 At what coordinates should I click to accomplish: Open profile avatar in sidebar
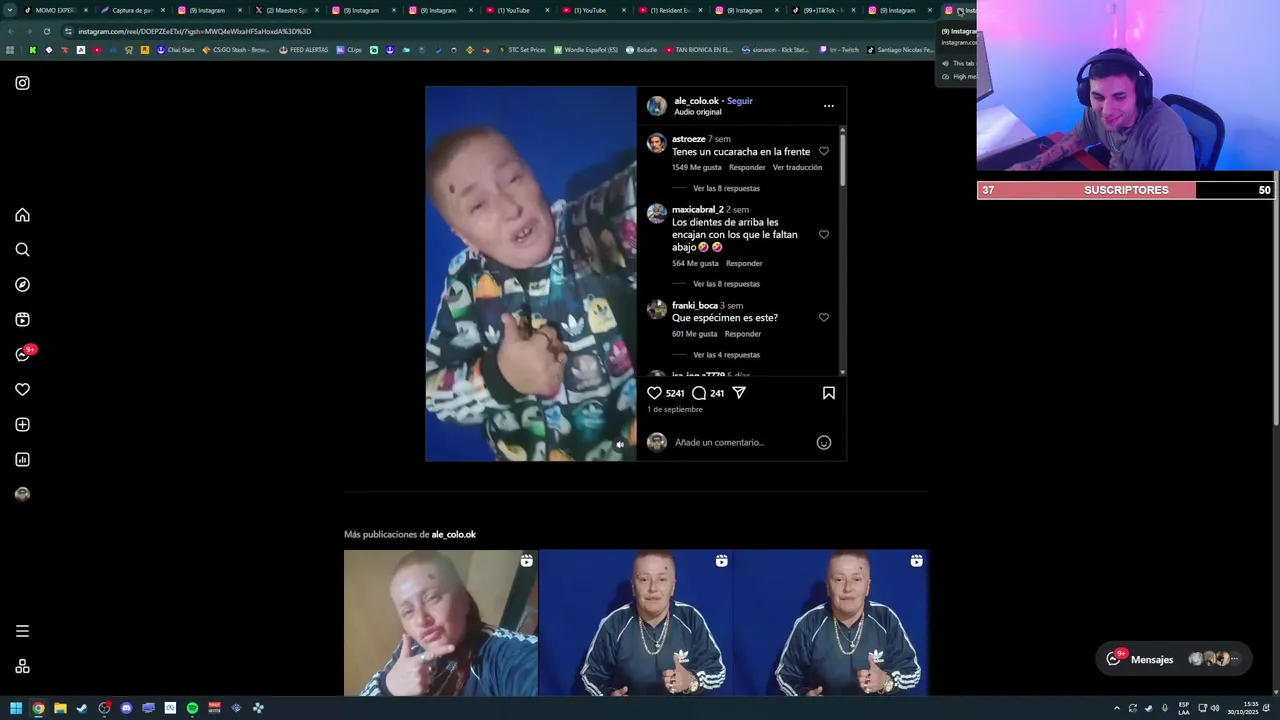(22, 494)
